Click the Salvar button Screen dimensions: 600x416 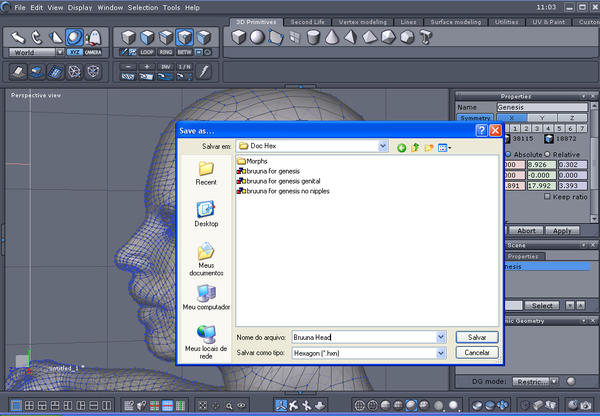(x=477, y=337)
